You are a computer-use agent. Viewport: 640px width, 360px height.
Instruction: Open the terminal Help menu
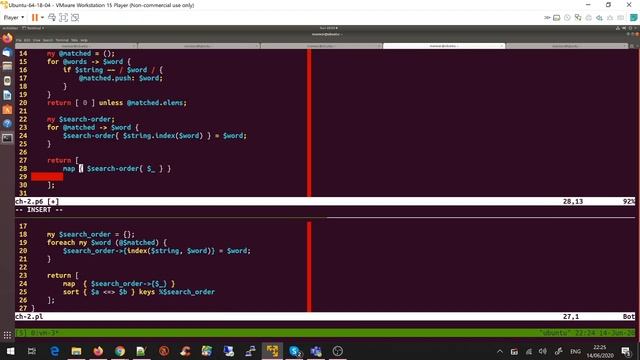(84, 40)
